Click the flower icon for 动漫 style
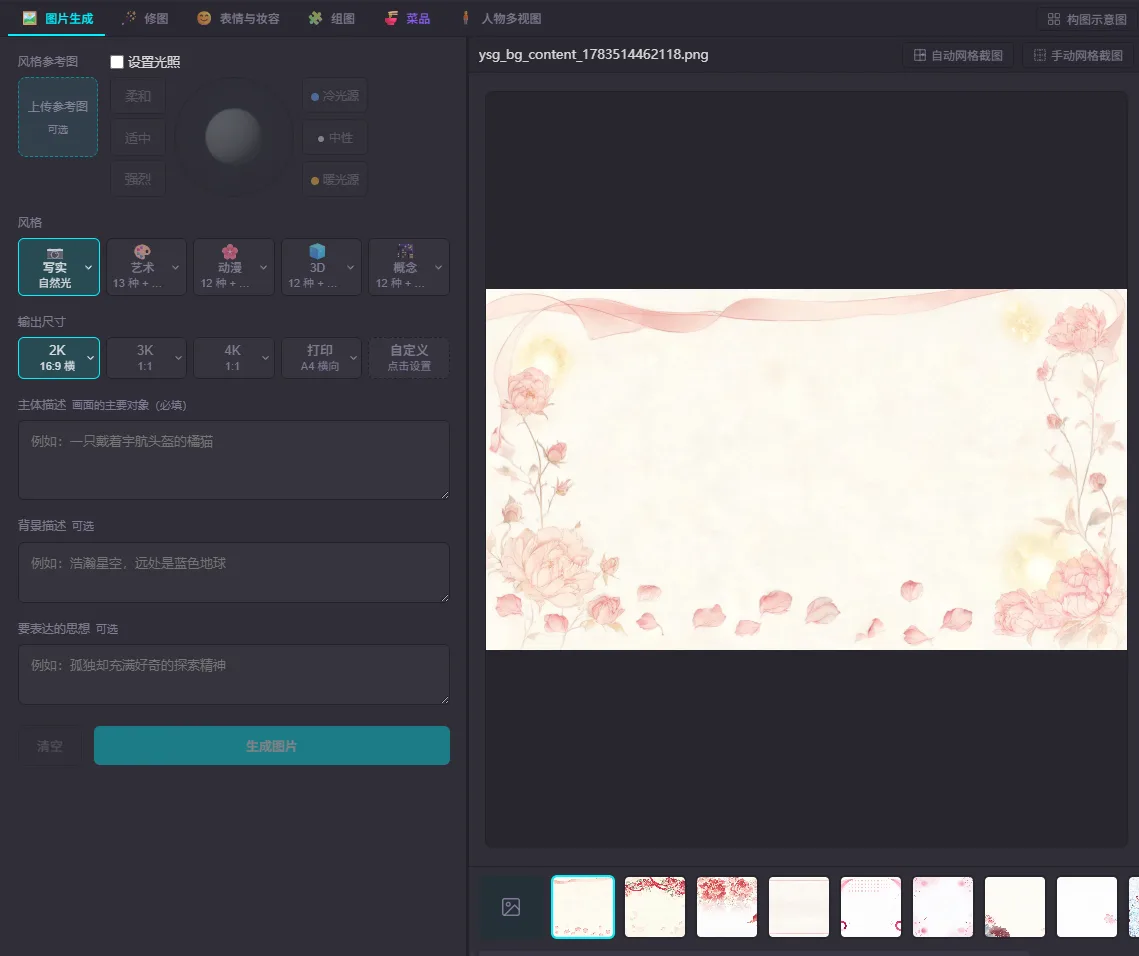The height and width of the screenshot is (956, 1139). tap(230, 252)
